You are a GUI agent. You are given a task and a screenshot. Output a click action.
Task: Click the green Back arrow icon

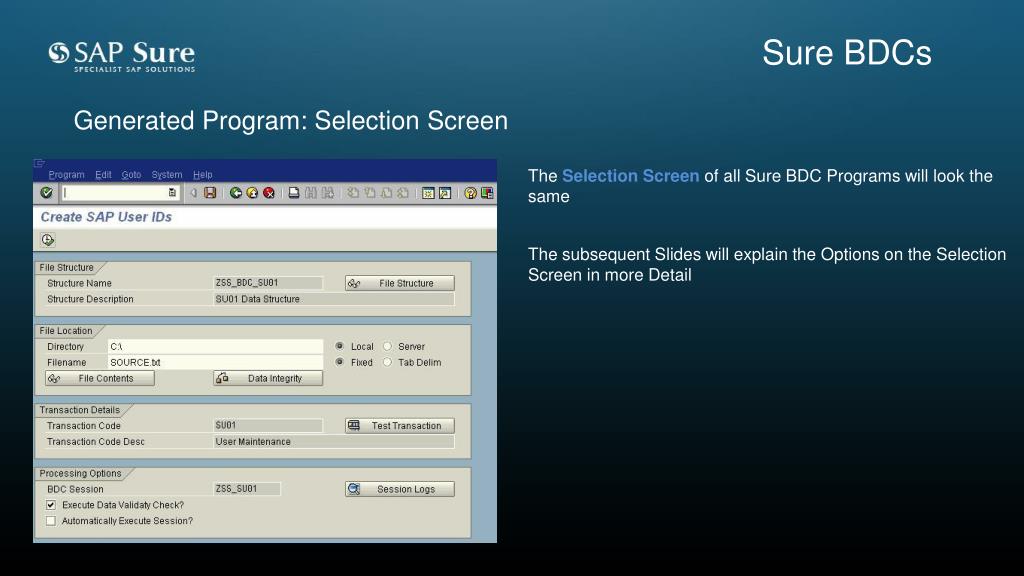pyautogui.click(x=236, y=193)
